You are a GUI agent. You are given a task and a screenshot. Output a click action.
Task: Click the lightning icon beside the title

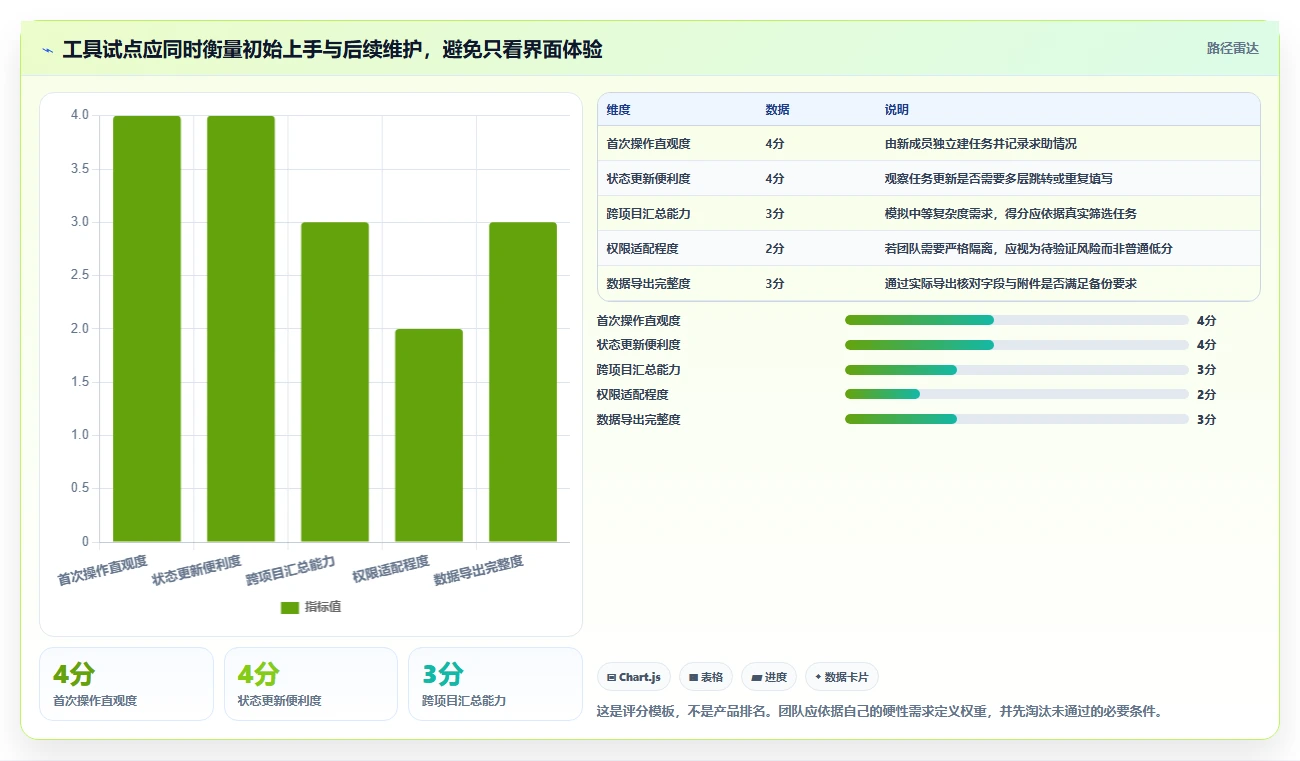coord(48,50)
